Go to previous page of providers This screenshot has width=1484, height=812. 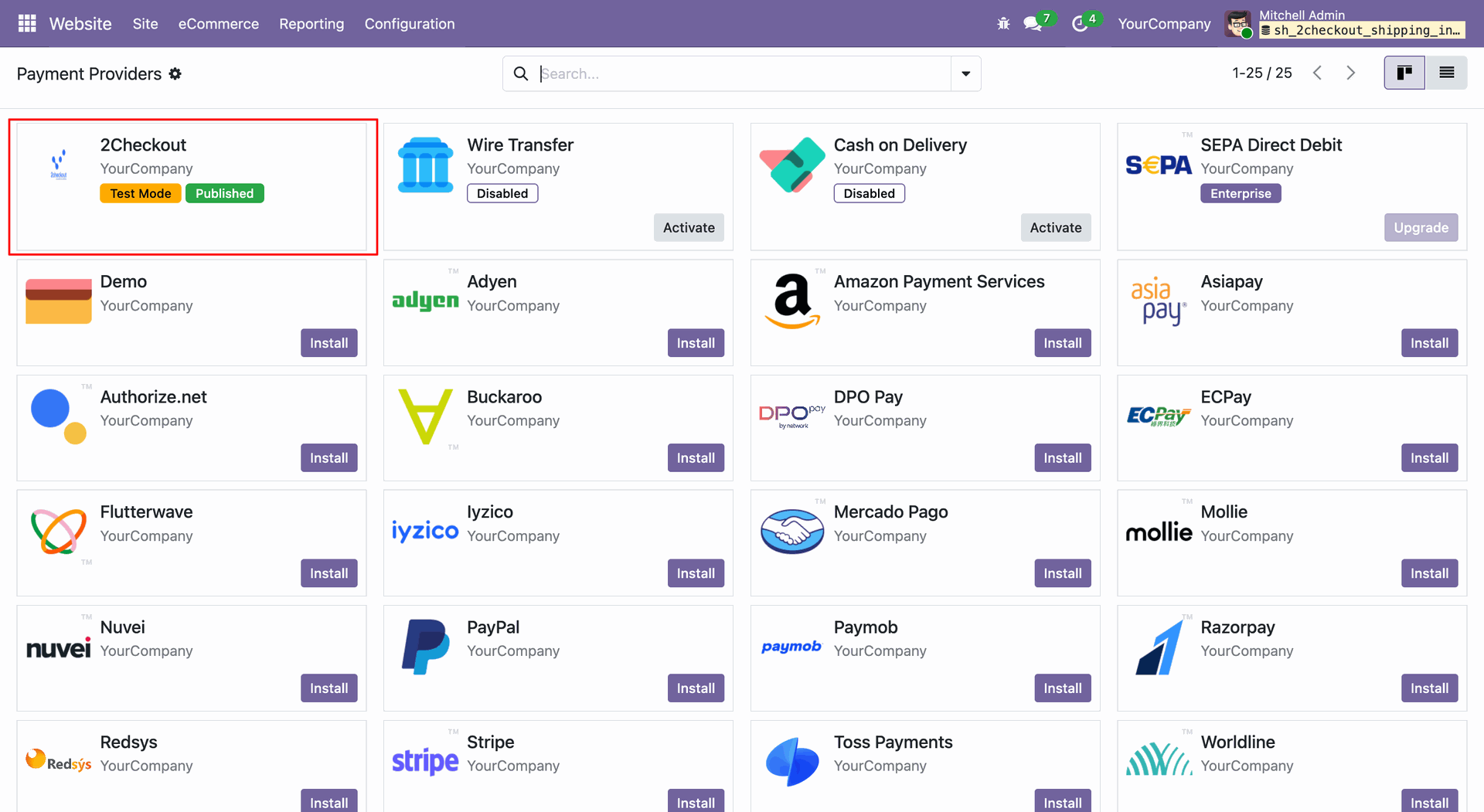pos(1318,73)
